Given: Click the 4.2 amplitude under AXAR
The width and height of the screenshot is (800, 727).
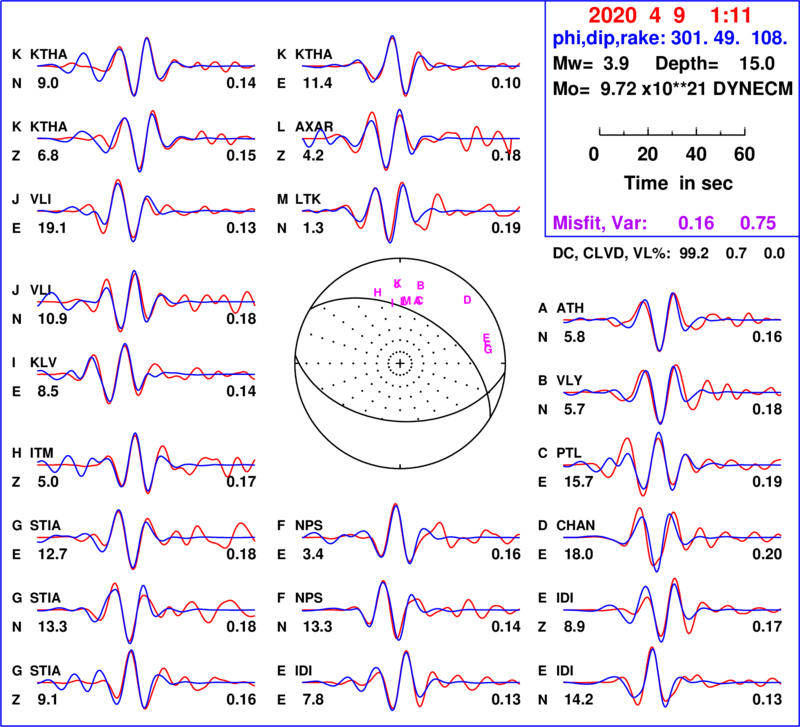Looking at the screenshot, I should 313,156.
